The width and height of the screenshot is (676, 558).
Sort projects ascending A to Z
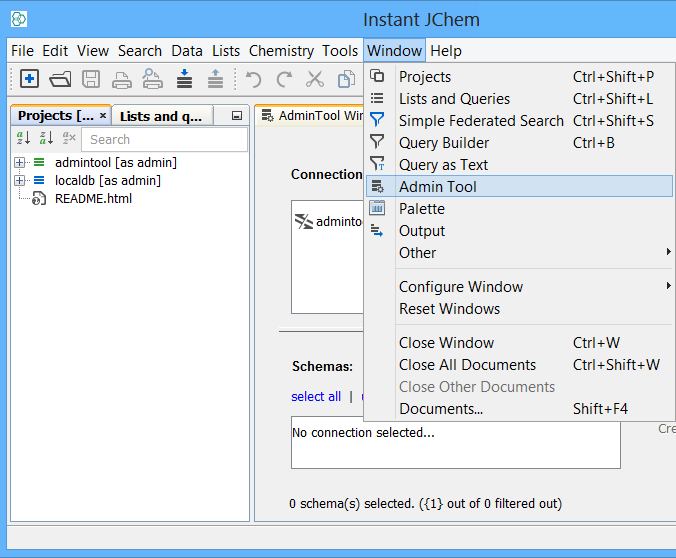click(23, 138)
